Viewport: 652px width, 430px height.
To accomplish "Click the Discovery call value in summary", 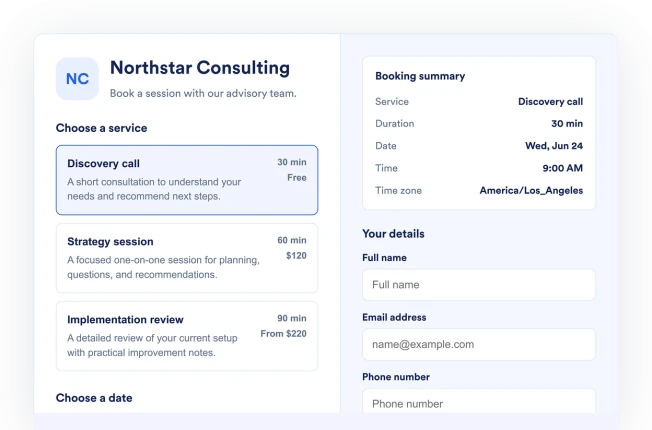I will (551, 101).
